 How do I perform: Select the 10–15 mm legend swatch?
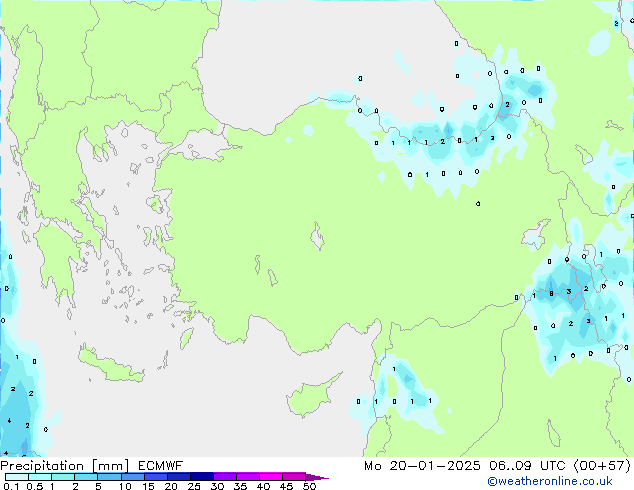132,477
